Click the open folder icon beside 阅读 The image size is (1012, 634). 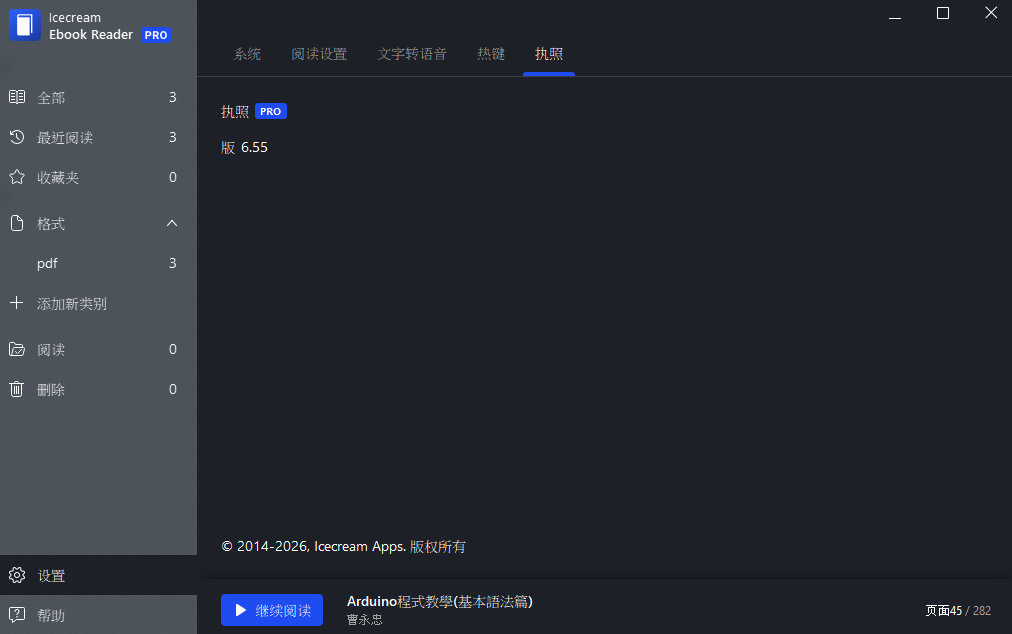click(x=17, y=349)
